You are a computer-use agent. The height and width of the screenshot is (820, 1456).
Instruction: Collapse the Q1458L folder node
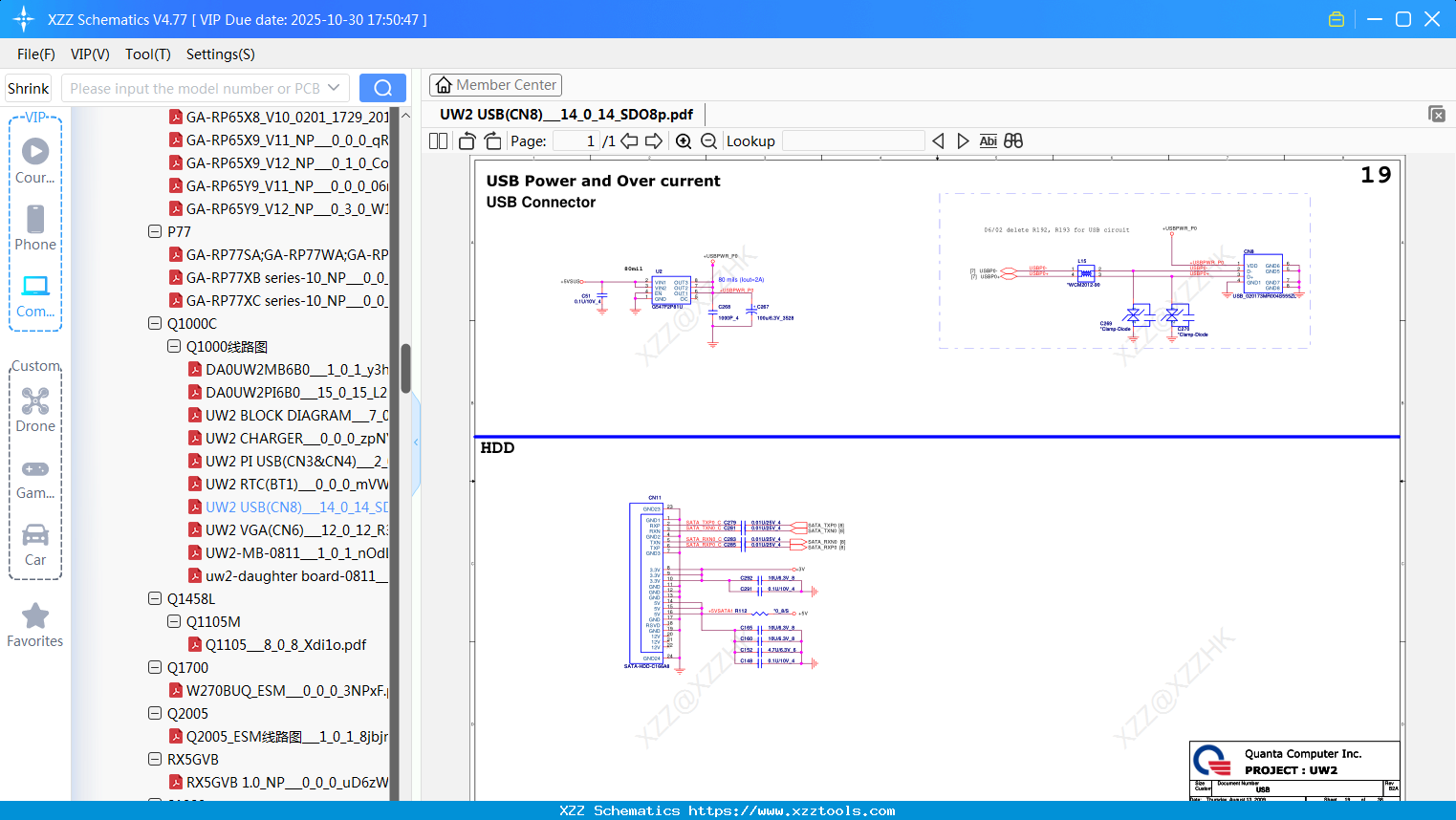(155, 599)
